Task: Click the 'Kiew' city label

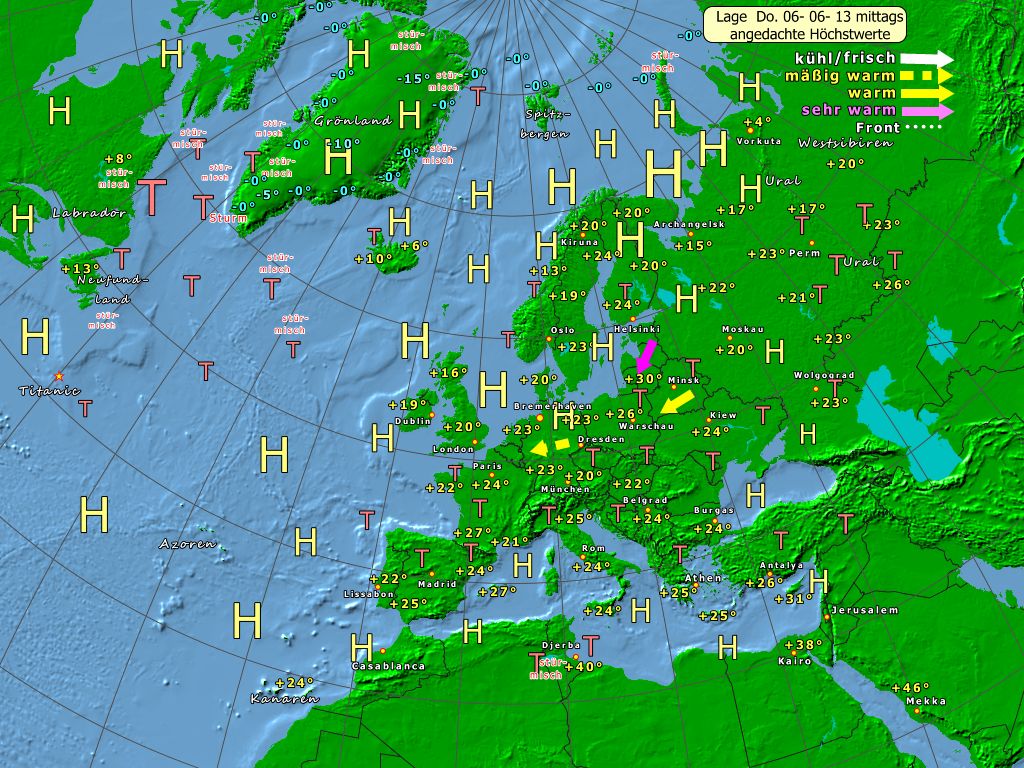Action: (723, 415)
